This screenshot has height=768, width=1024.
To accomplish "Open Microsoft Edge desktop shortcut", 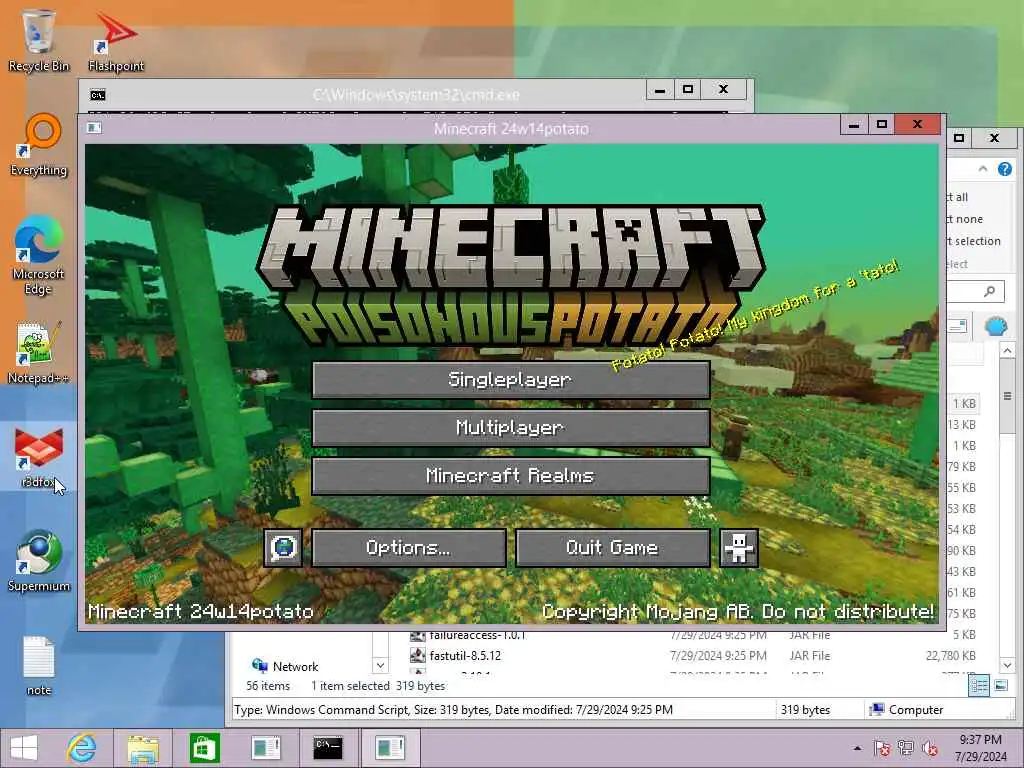I will click(x=39, y=256).
